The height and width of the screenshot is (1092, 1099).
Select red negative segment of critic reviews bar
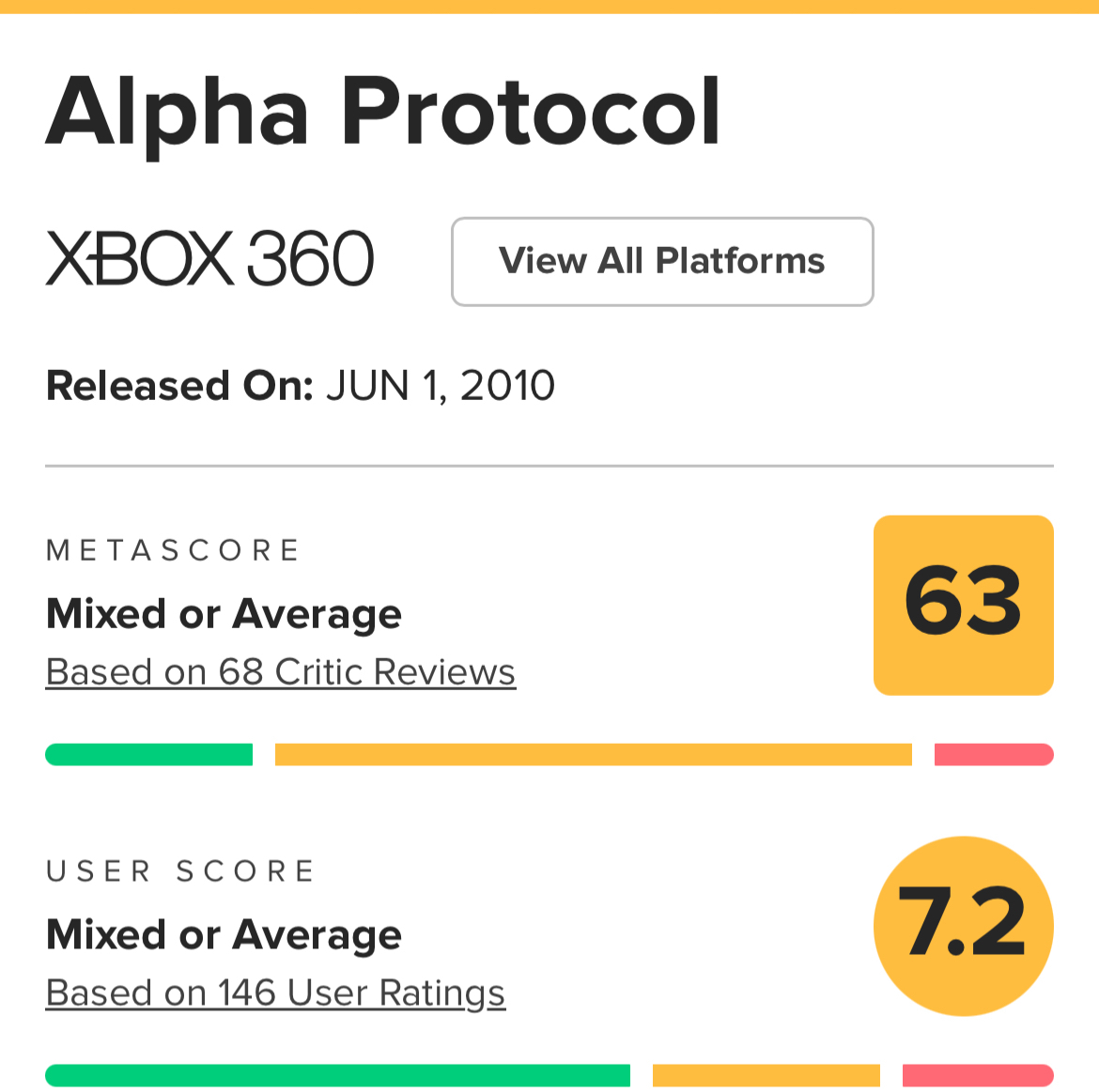point(993,754)
